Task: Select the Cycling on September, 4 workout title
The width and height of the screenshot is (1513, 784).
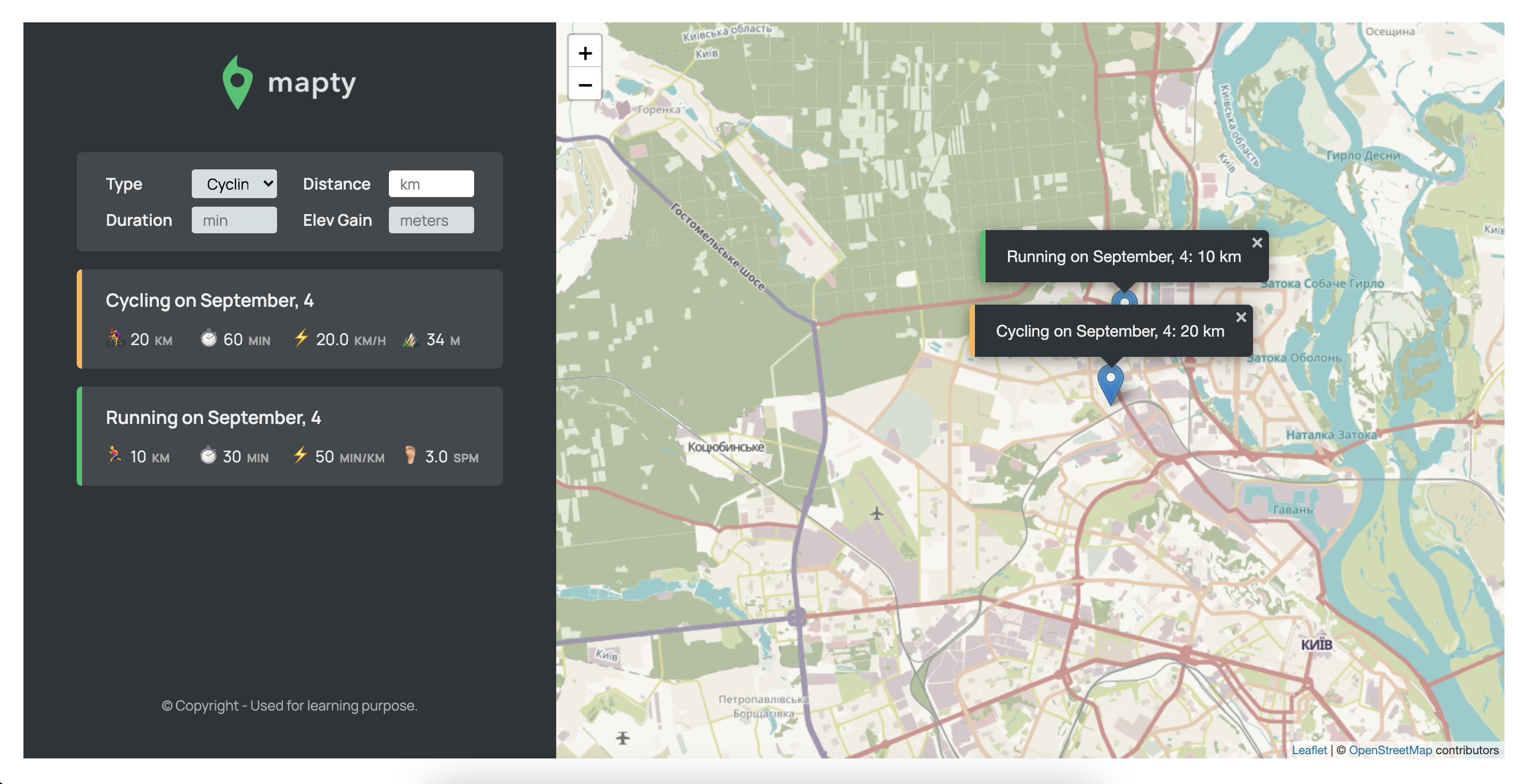Action: 210,300
